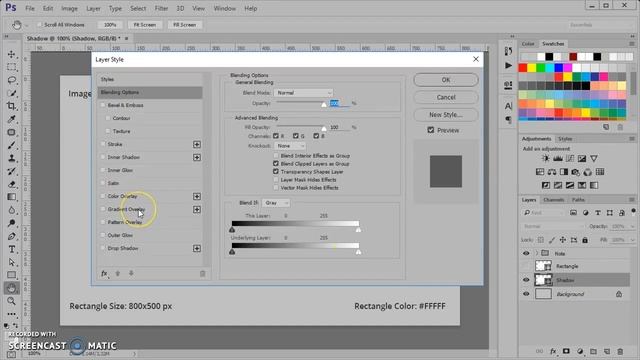Toggle Scroll All Windows checkbox
This screenshot has width=640, height=360.
pos(40,25)
